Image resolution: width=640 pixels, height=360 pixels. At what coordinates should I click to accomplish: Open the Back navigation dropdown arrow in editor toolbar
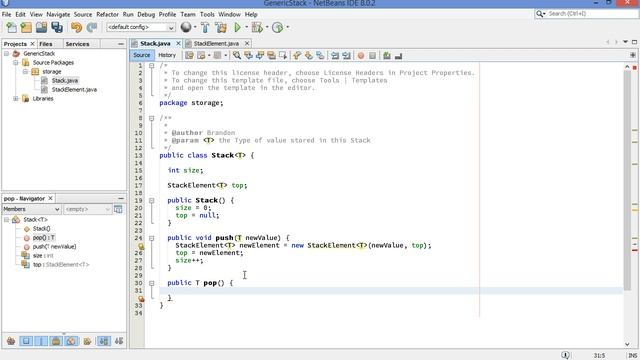click(x=209, y=55)
